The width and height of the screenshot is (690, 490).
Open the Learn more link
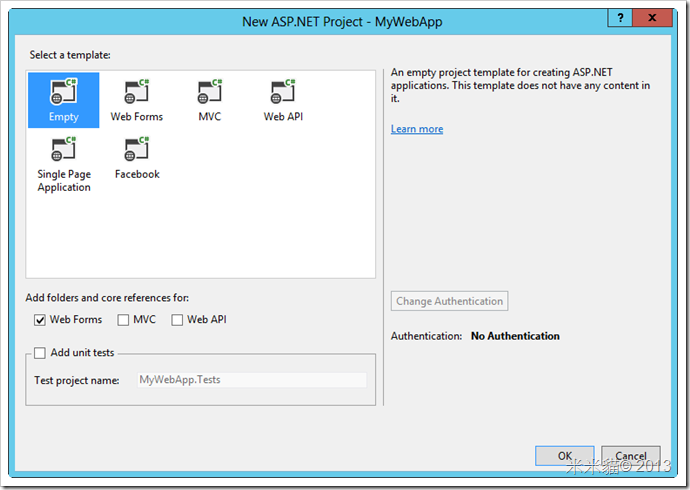tap(417, 129)
